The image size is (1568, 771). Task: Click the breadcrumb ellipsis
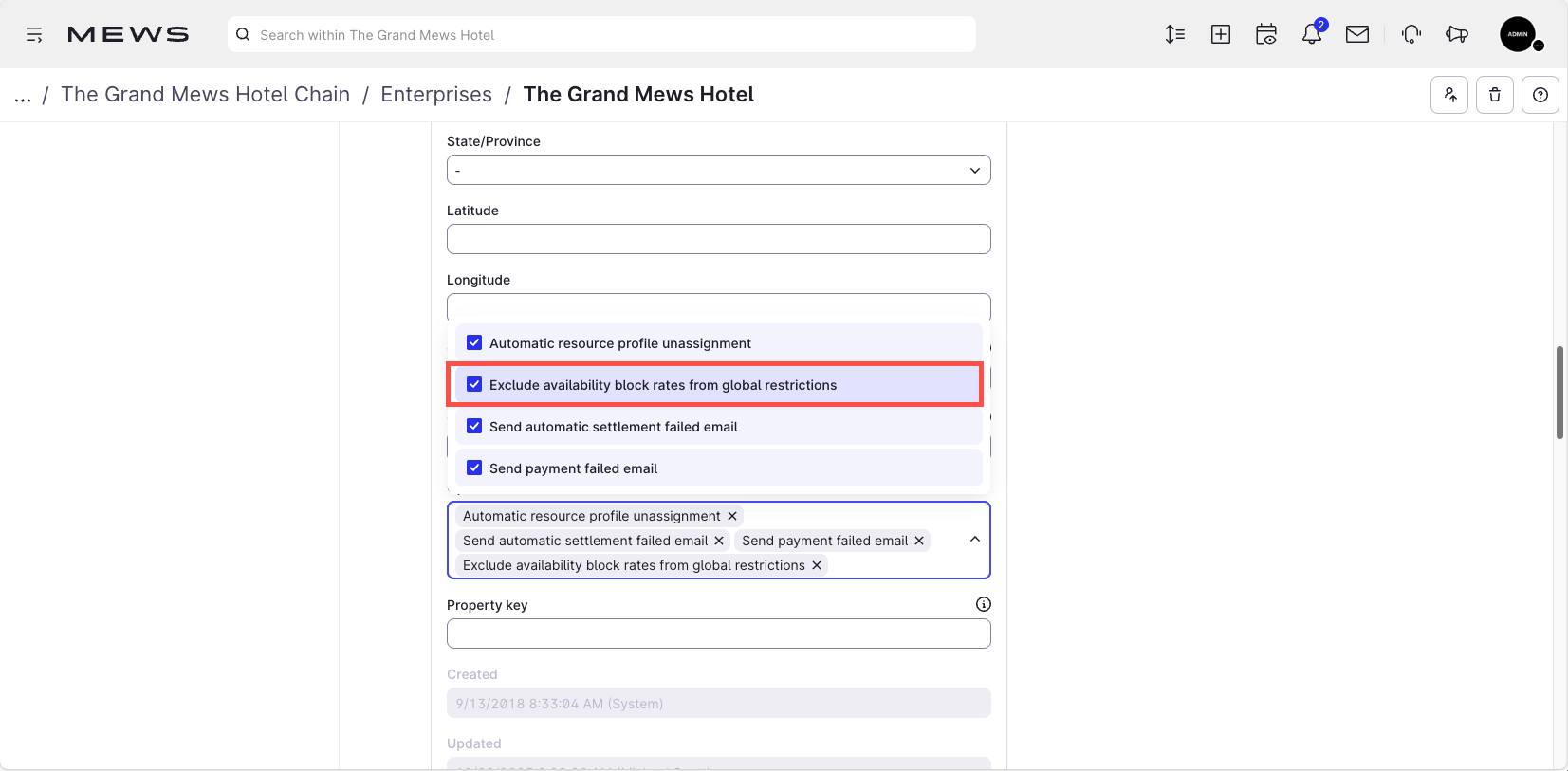point(23,95)
